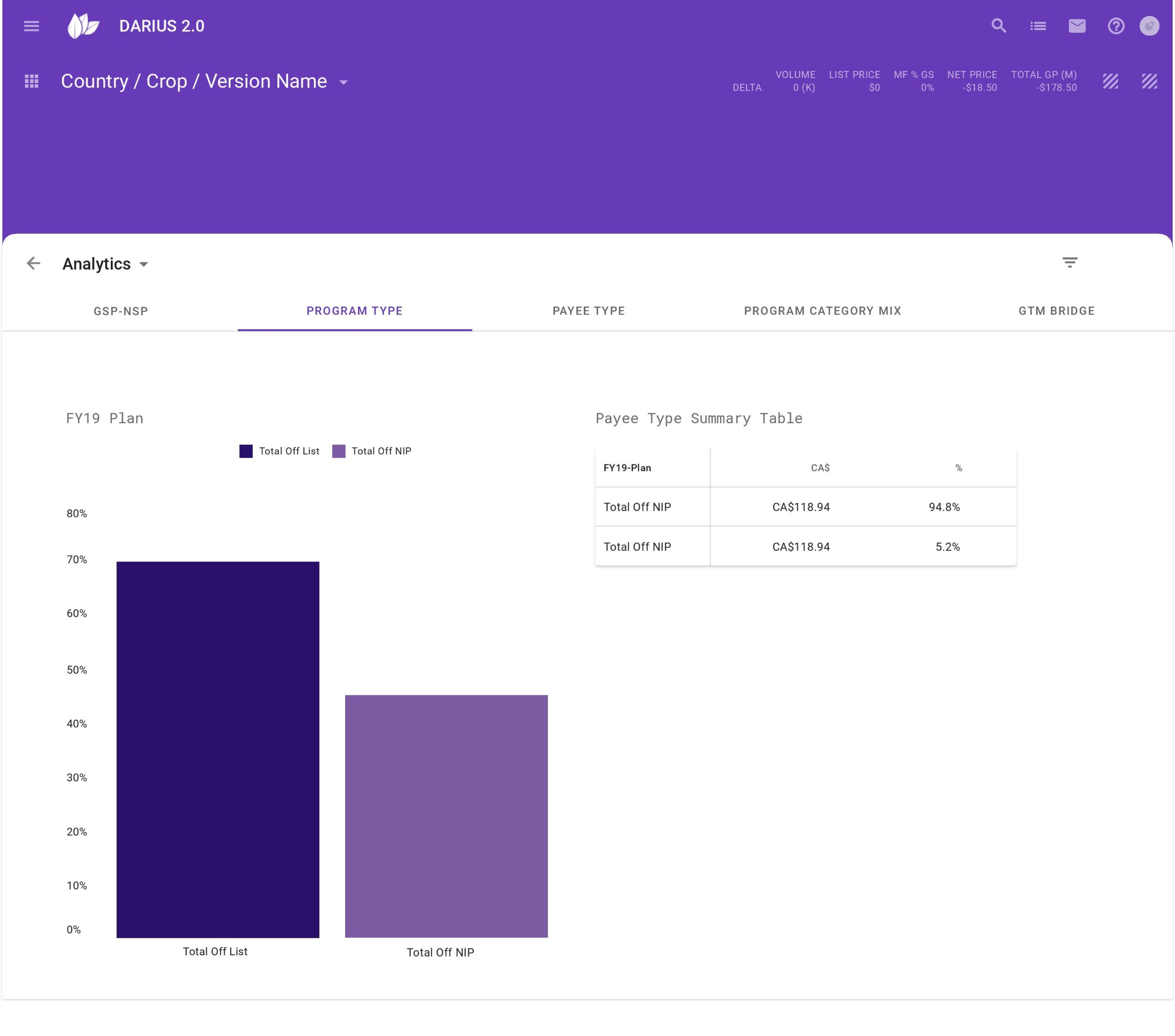The image size is (1175, 1036).
Task: Click the rightmost striped pattern icon
Action: (x=1149, y=81)
